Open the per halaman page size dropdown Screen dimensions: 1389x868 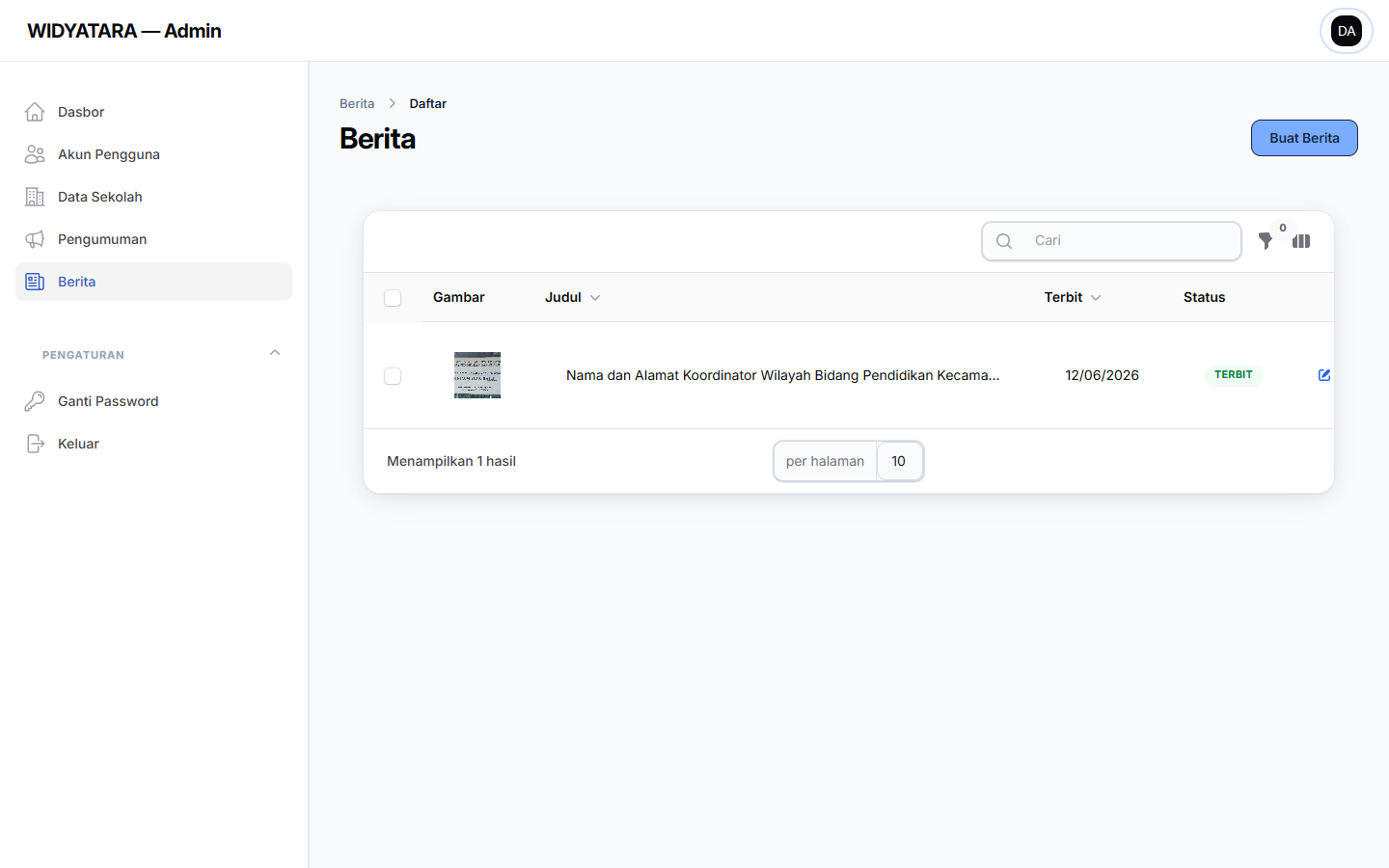point(899,461)
